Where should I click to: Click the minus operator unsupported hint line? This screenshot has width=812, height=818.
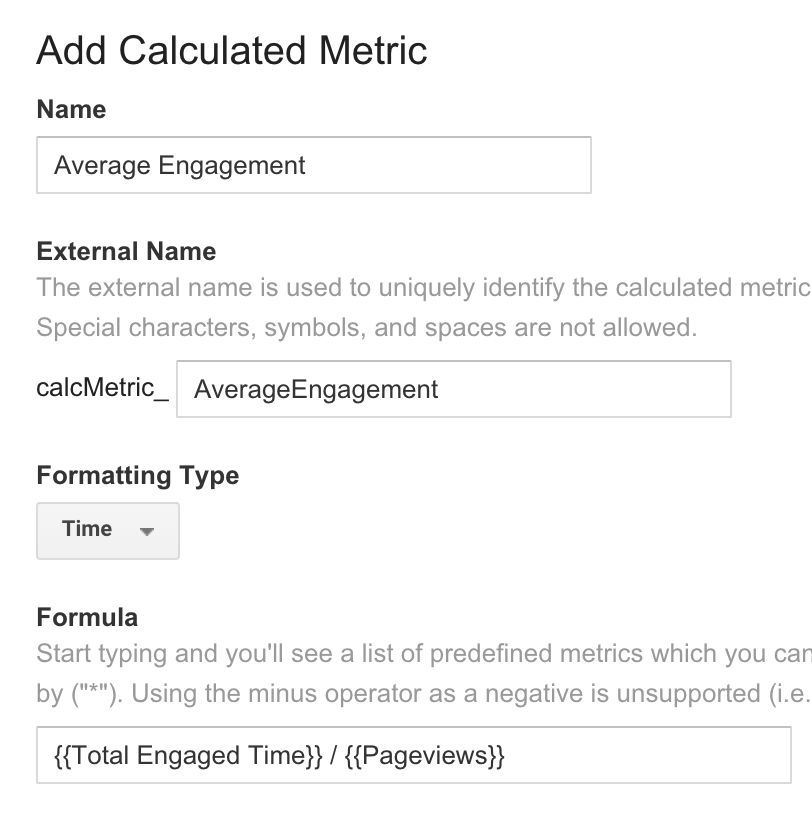click(x=424, y=694)
